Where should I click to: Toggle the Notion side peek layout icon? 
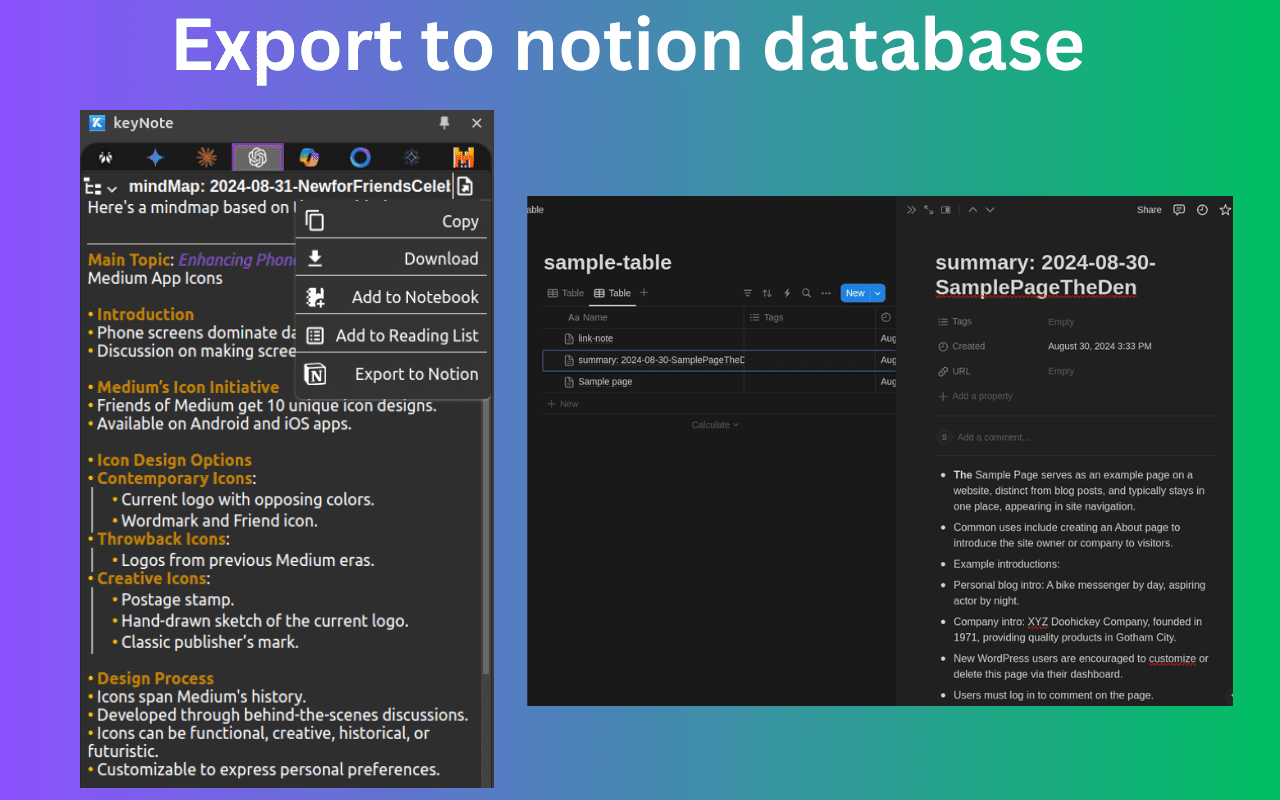tap(946, 210)
